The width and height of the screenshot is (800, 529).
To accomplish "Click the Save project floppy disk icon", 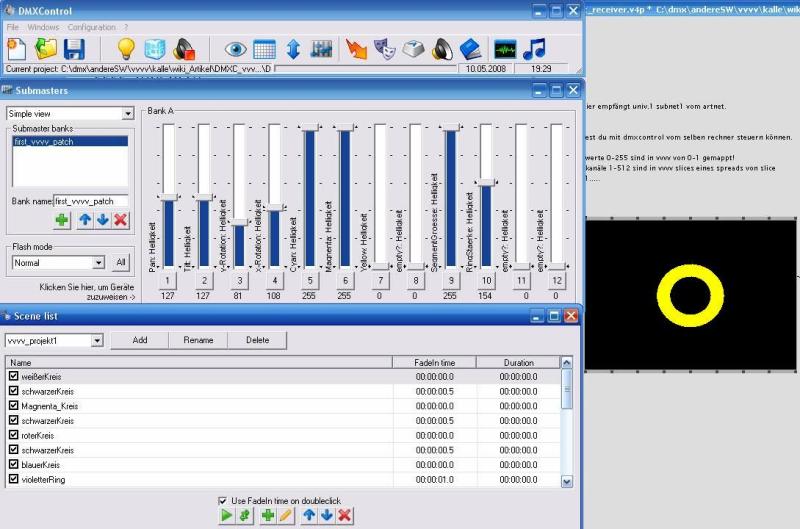I will click(74, 49).
